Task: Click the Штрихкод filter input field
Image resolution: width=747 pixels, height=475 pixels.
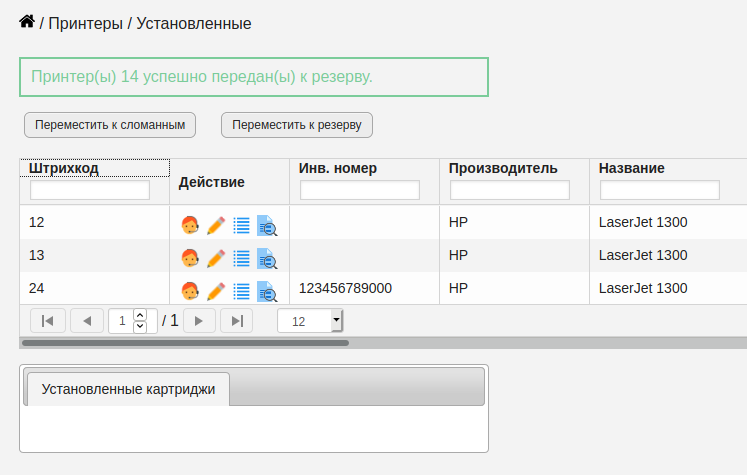Action: [90, 190]
